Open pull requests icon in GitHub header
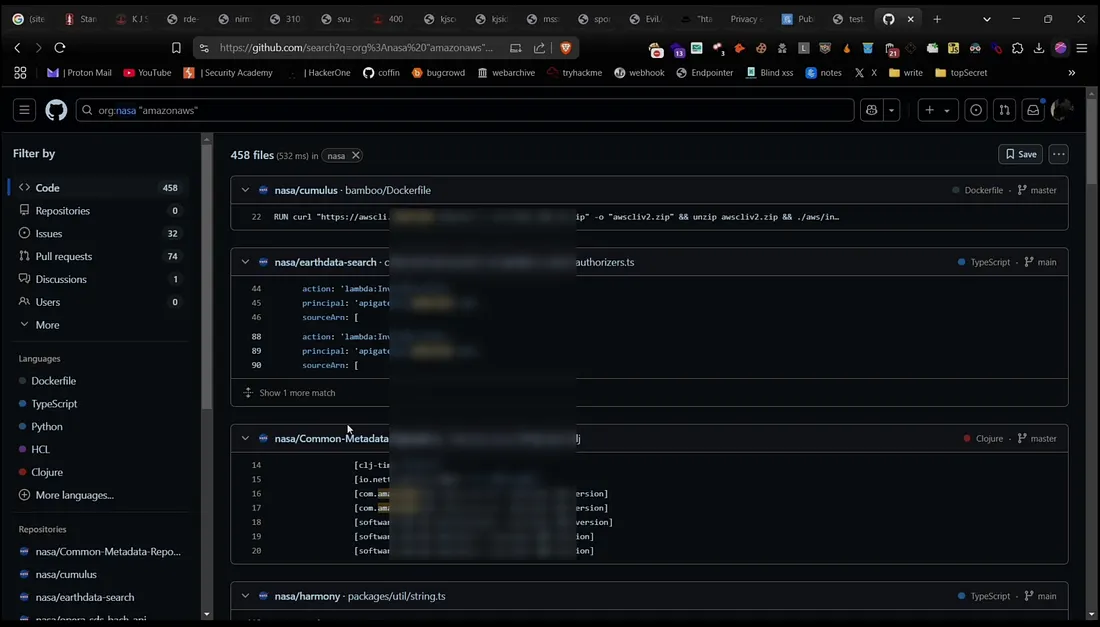The width and height of the screenshot is (1100, 627). pyautogui.click(x=1005, y=110)
